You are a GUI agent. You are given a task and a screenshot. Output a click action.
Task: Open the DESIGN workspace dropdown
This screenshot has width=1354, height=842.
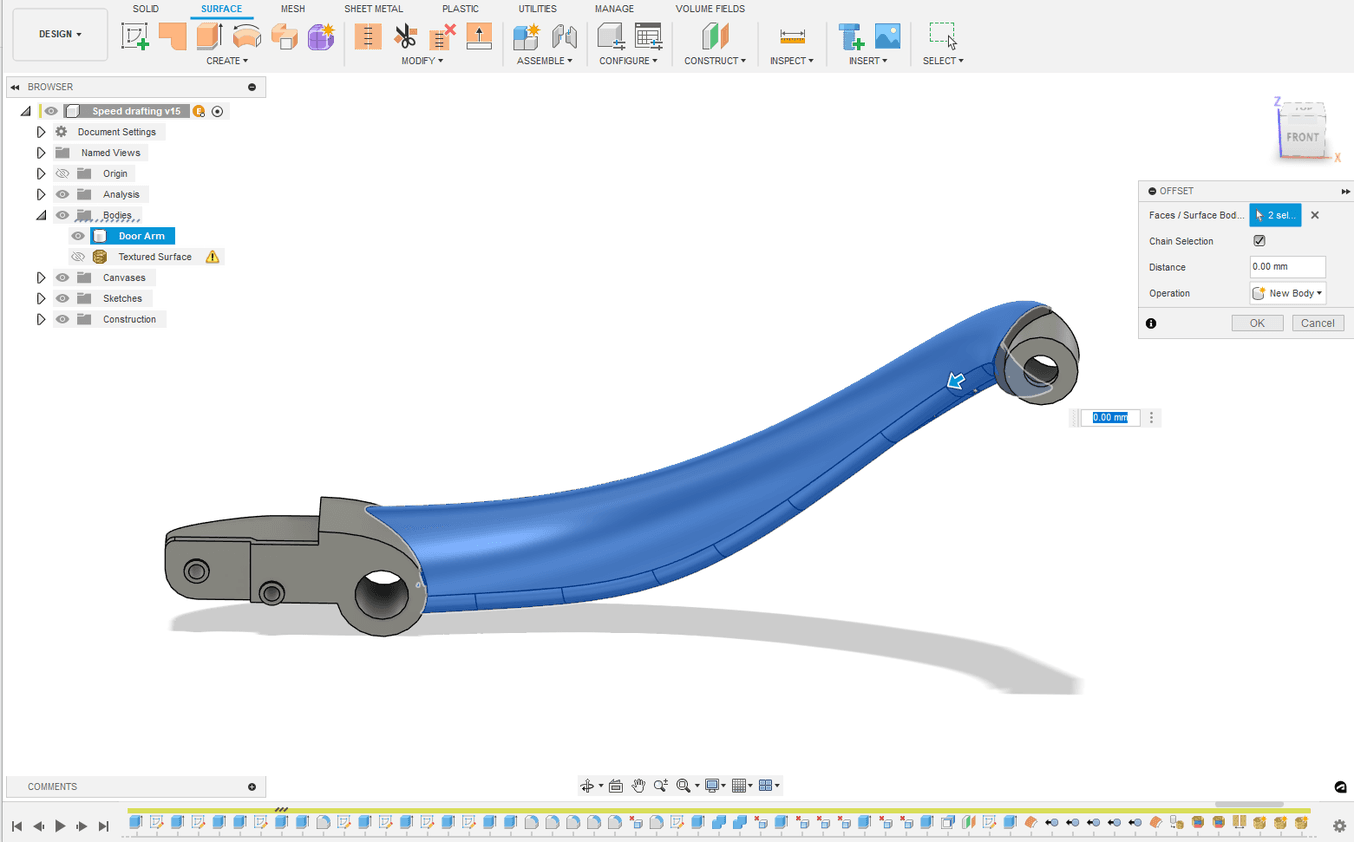point(60,34)
